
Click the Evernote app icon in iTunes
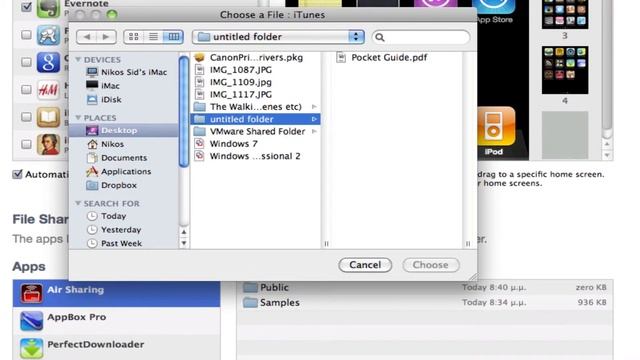point(48,9)
